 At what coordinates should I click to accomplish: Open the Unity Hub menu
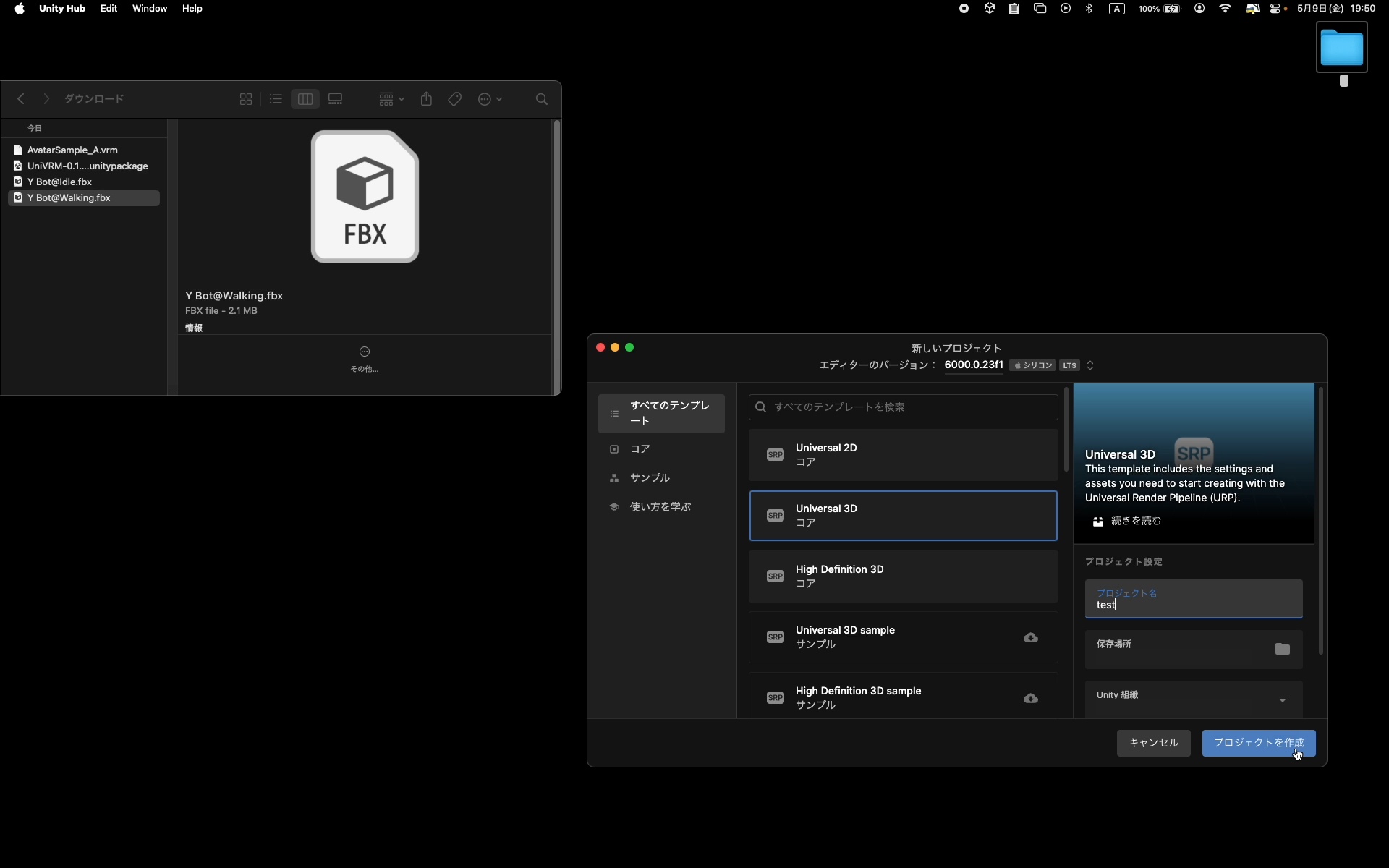click(62, 9)
